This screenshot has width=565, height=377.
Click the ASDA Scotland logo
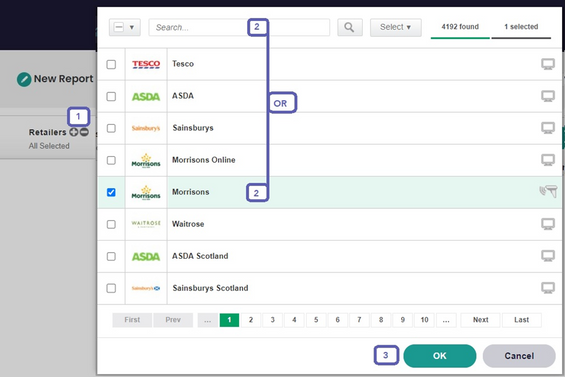point(146,257)
